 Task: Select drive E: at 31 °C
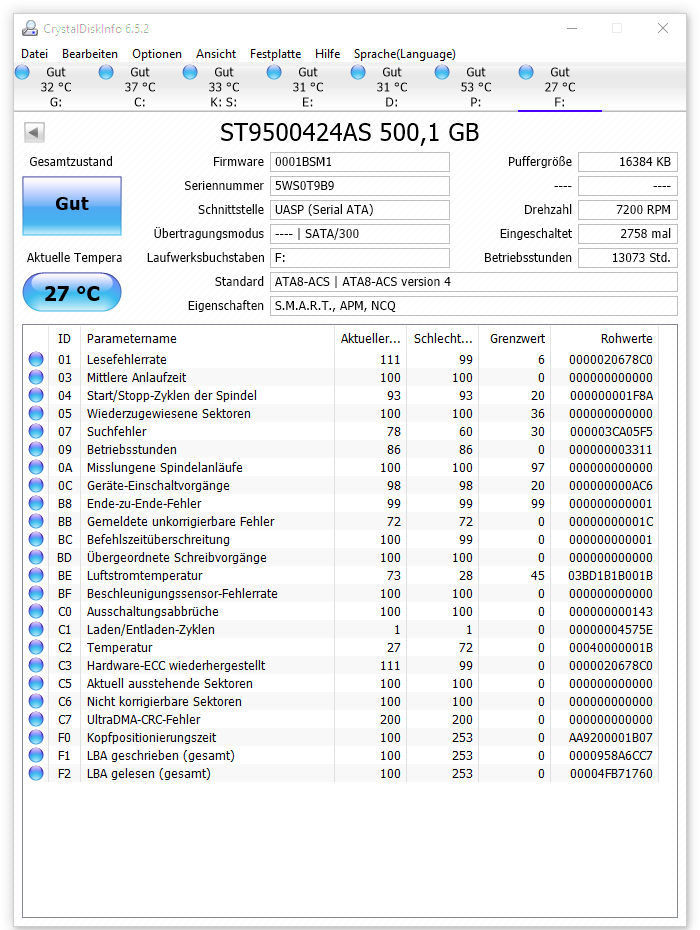[x=307, y=87]
